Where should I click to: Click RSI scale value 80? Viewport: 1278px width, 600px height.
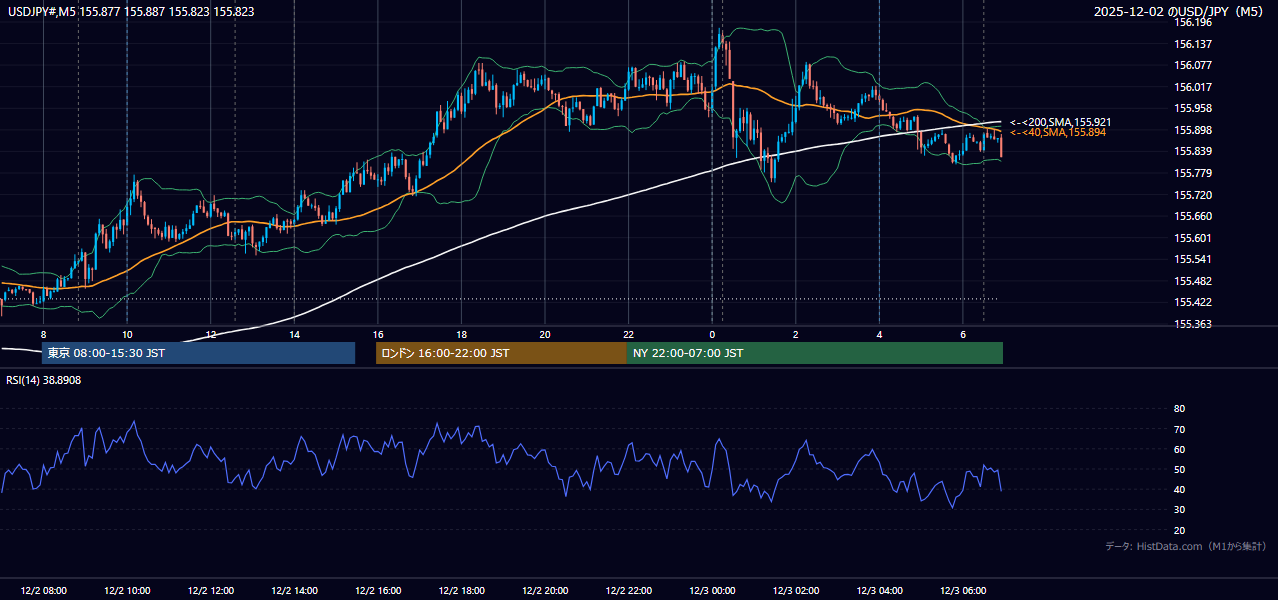(1180, 409)
